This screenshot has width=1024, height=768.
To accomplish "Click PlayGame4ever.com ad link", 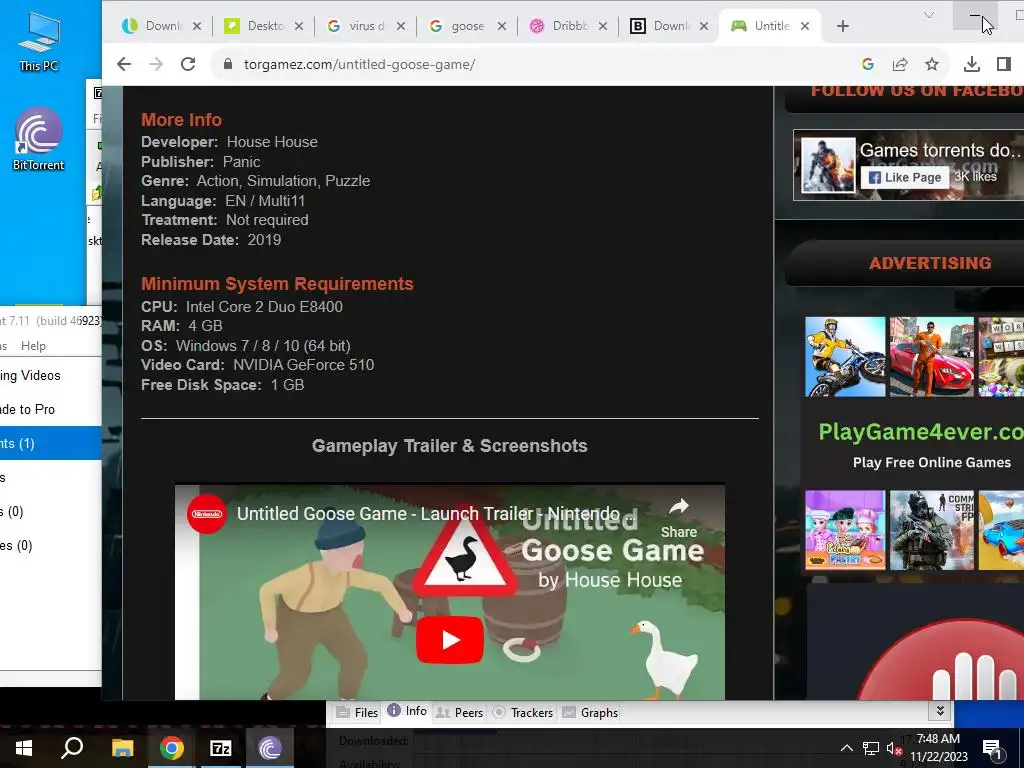I will 921,432.
